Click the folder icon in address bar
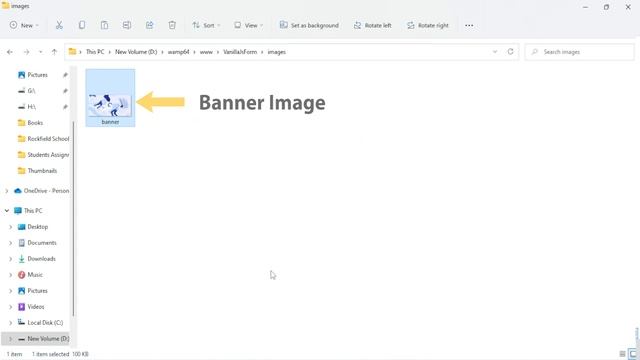 pos(72,52)
